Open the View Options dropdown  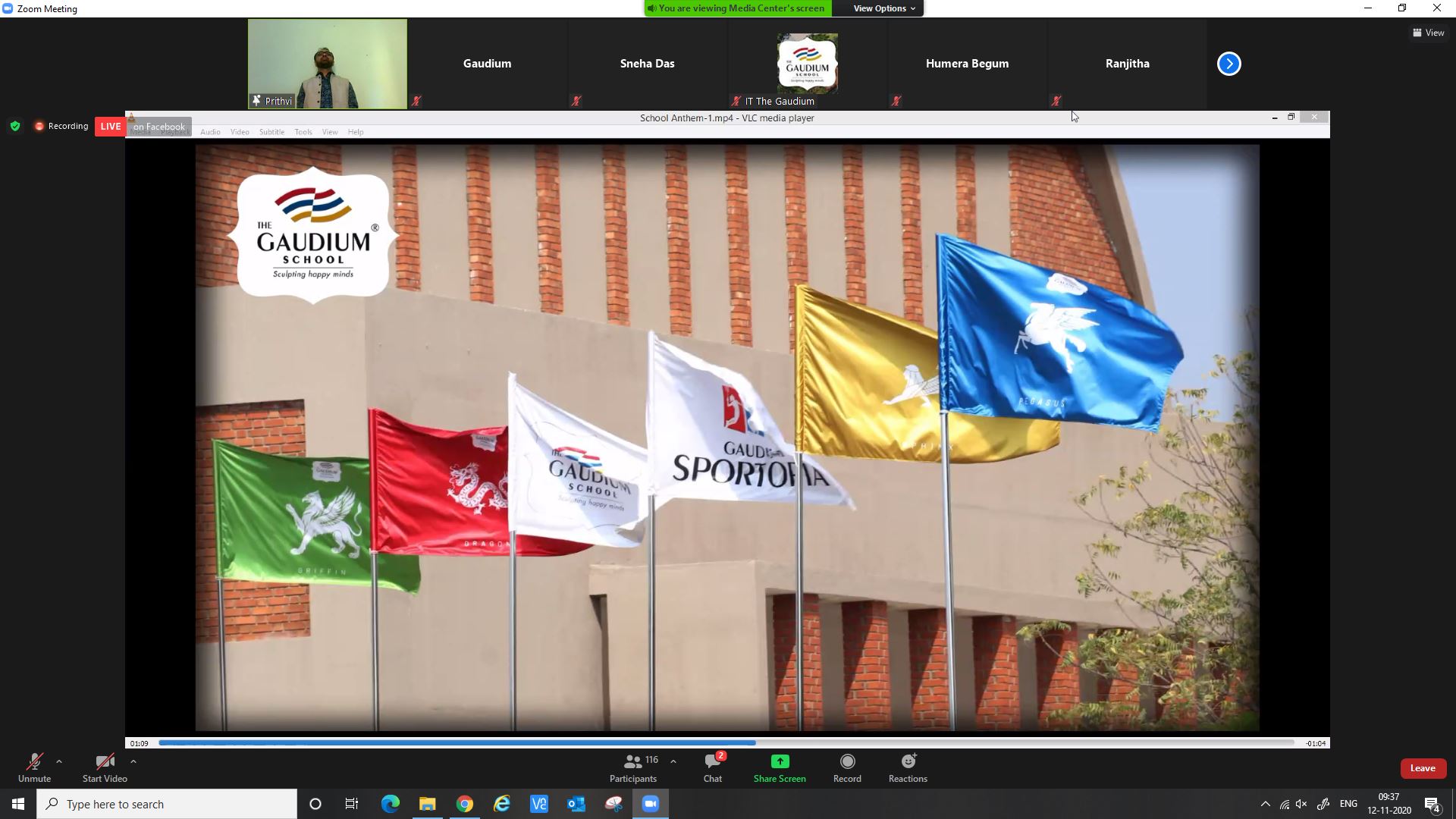[x=884, y=8]
